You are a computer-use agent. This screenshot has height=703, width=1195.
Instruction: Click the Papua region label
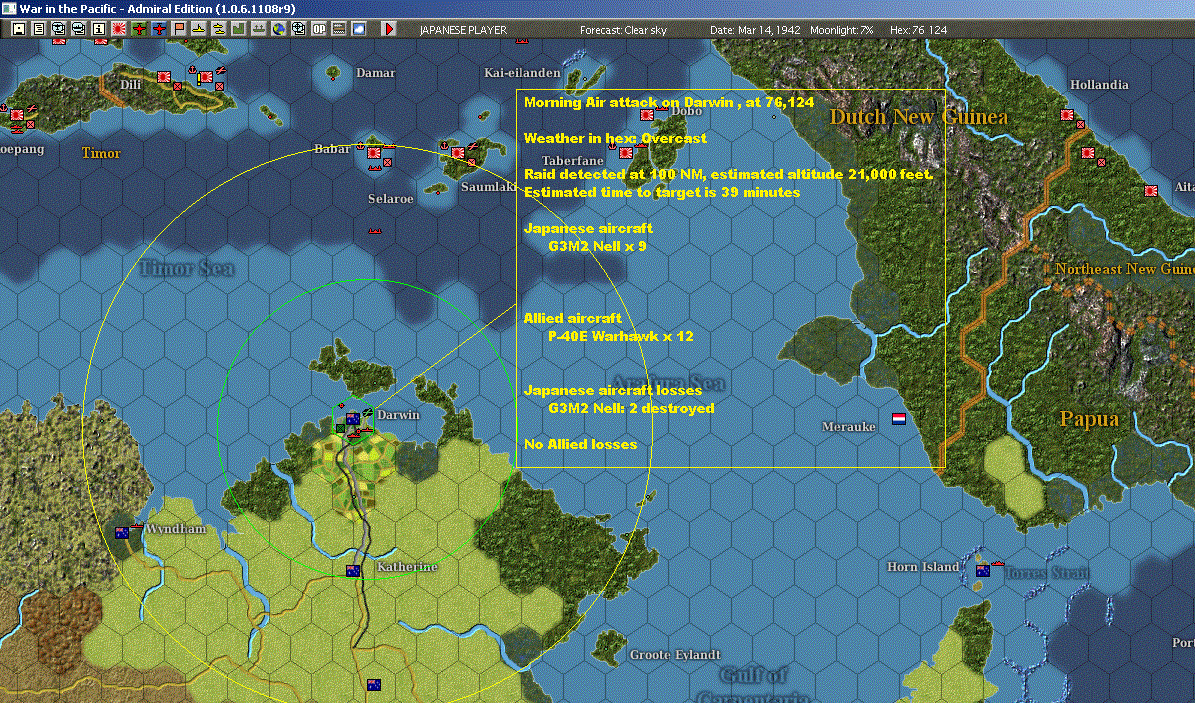point(1089,419)
